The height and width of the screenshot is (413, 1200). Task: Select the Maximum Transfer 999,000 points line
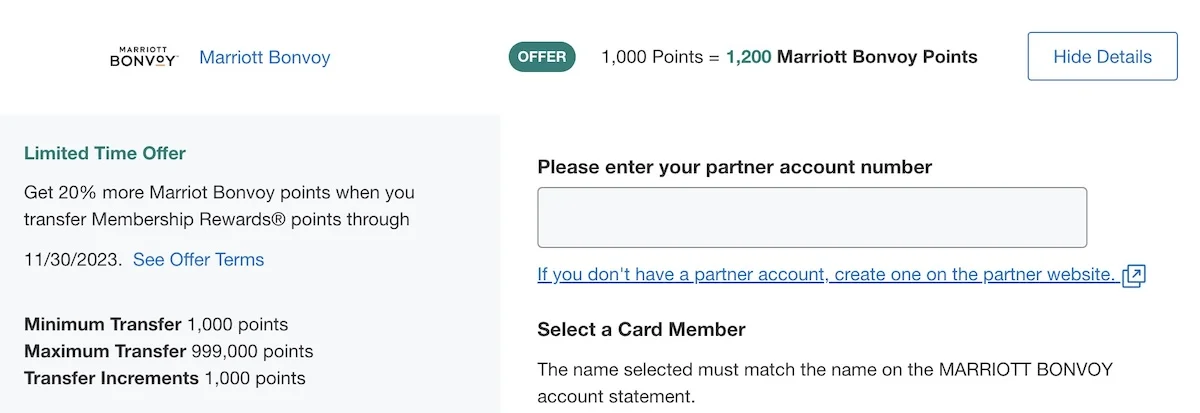point(168,351)
